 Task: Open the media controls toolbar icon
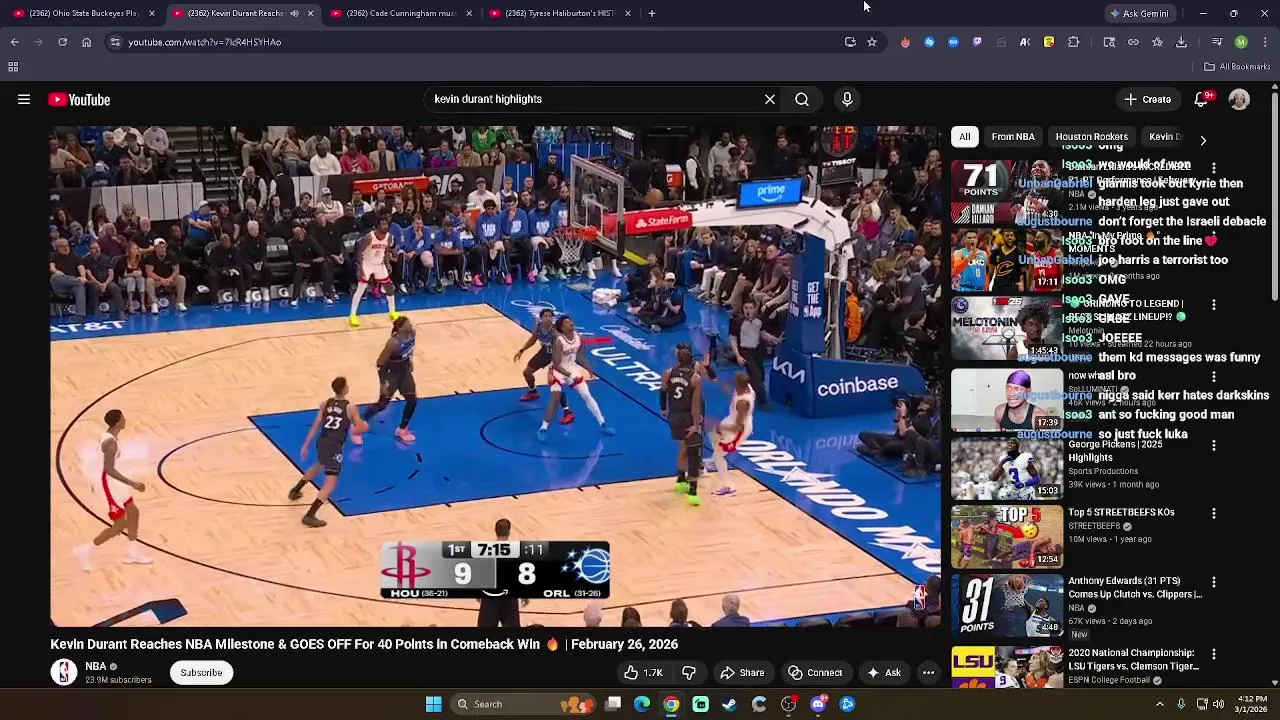click(1217, 42)
